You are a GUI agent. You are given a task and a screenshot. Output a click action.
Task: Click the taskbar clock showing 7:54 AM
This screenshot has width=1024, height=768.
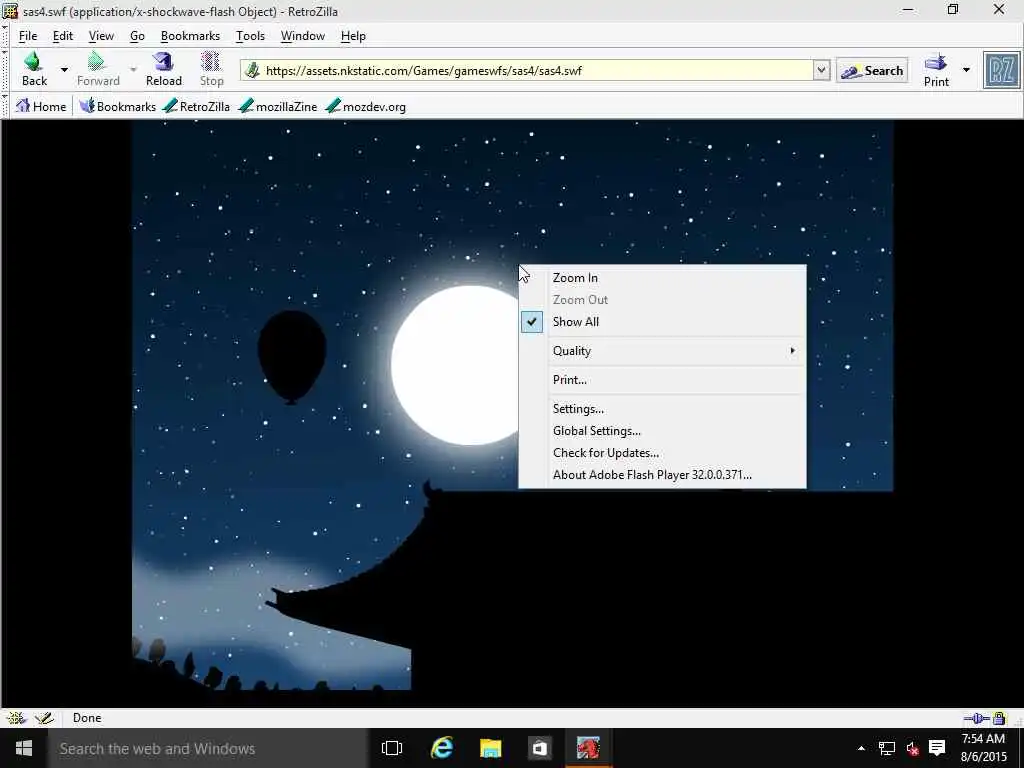point(983,748)
